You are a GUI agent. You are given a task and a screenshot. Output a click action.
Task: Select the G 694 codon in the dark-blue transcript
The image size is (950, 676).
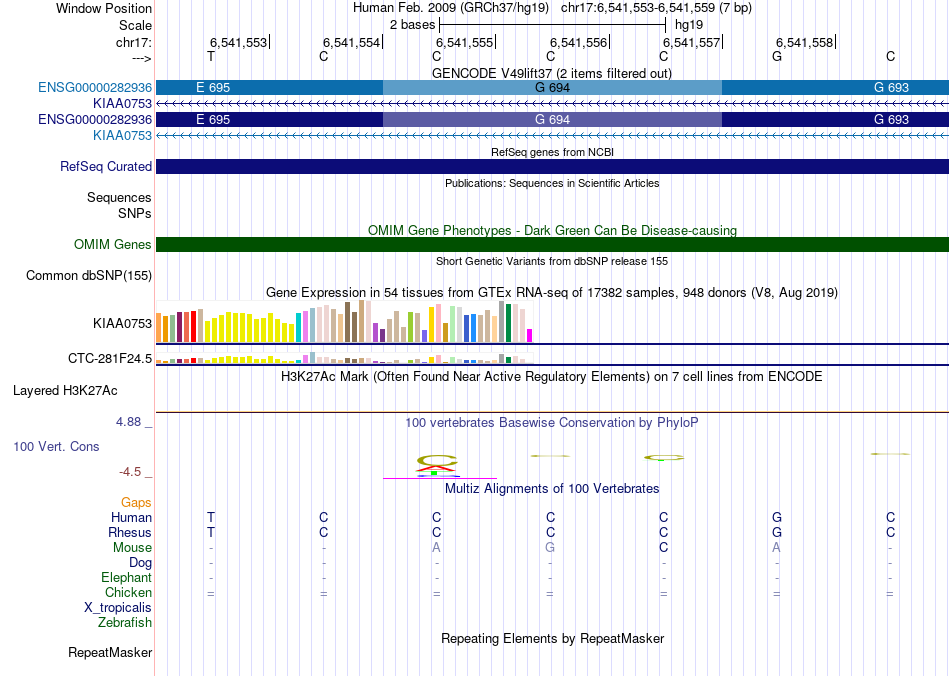(x=553, y=119)
